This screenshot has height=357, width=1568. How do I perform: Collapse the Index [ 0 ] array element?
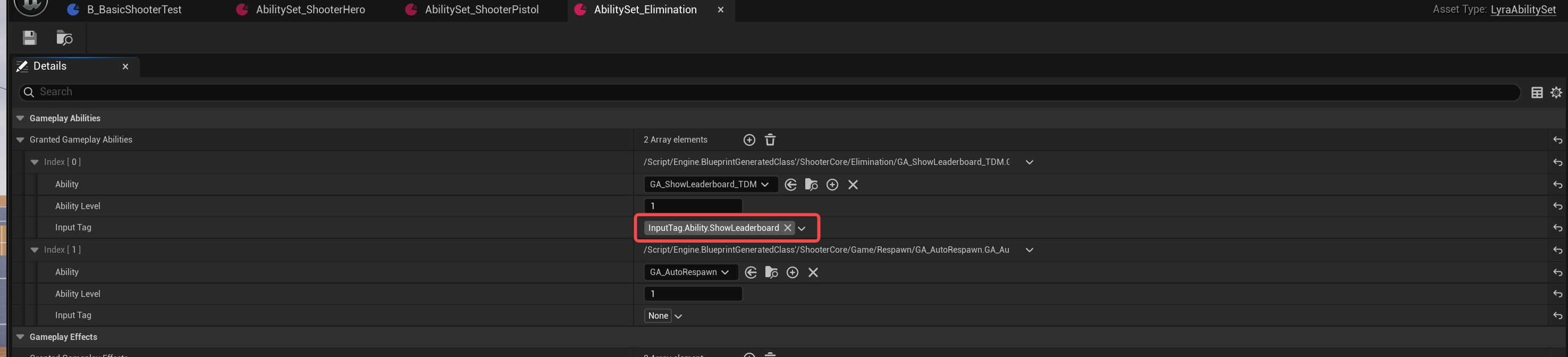coord(35,162)
